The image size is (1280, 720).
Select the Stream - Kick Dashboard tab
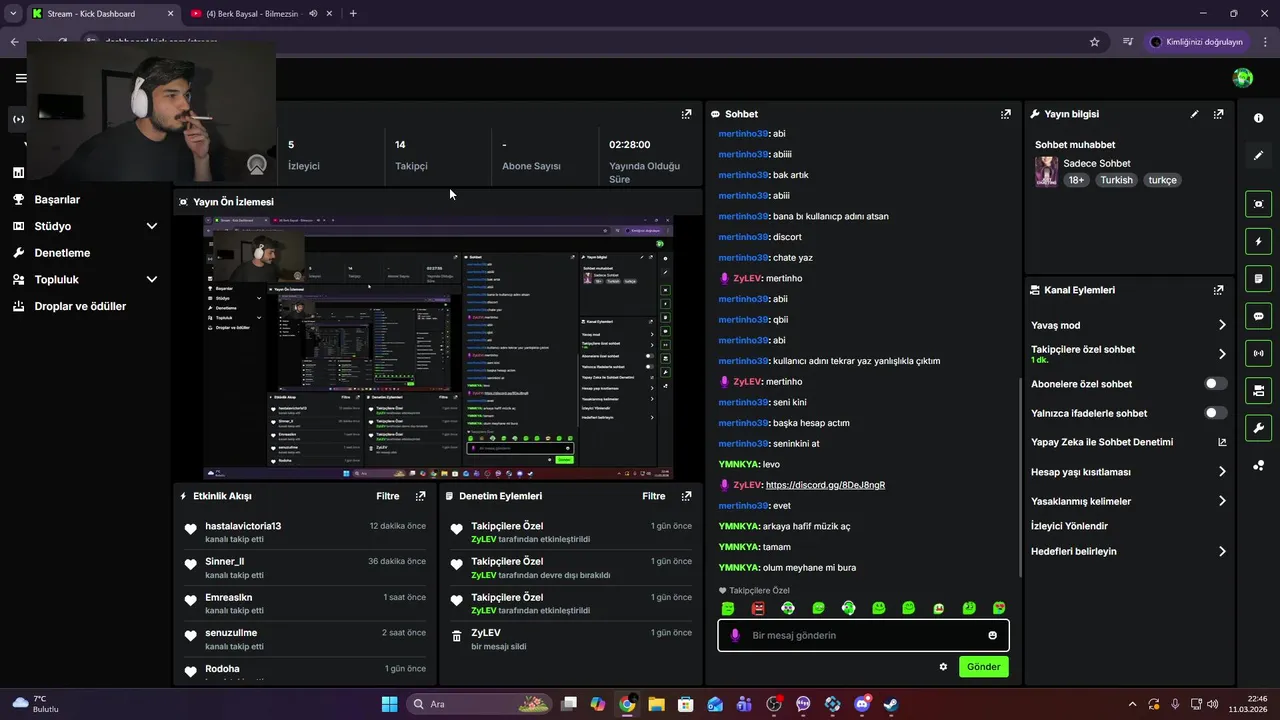click(102, 14)
